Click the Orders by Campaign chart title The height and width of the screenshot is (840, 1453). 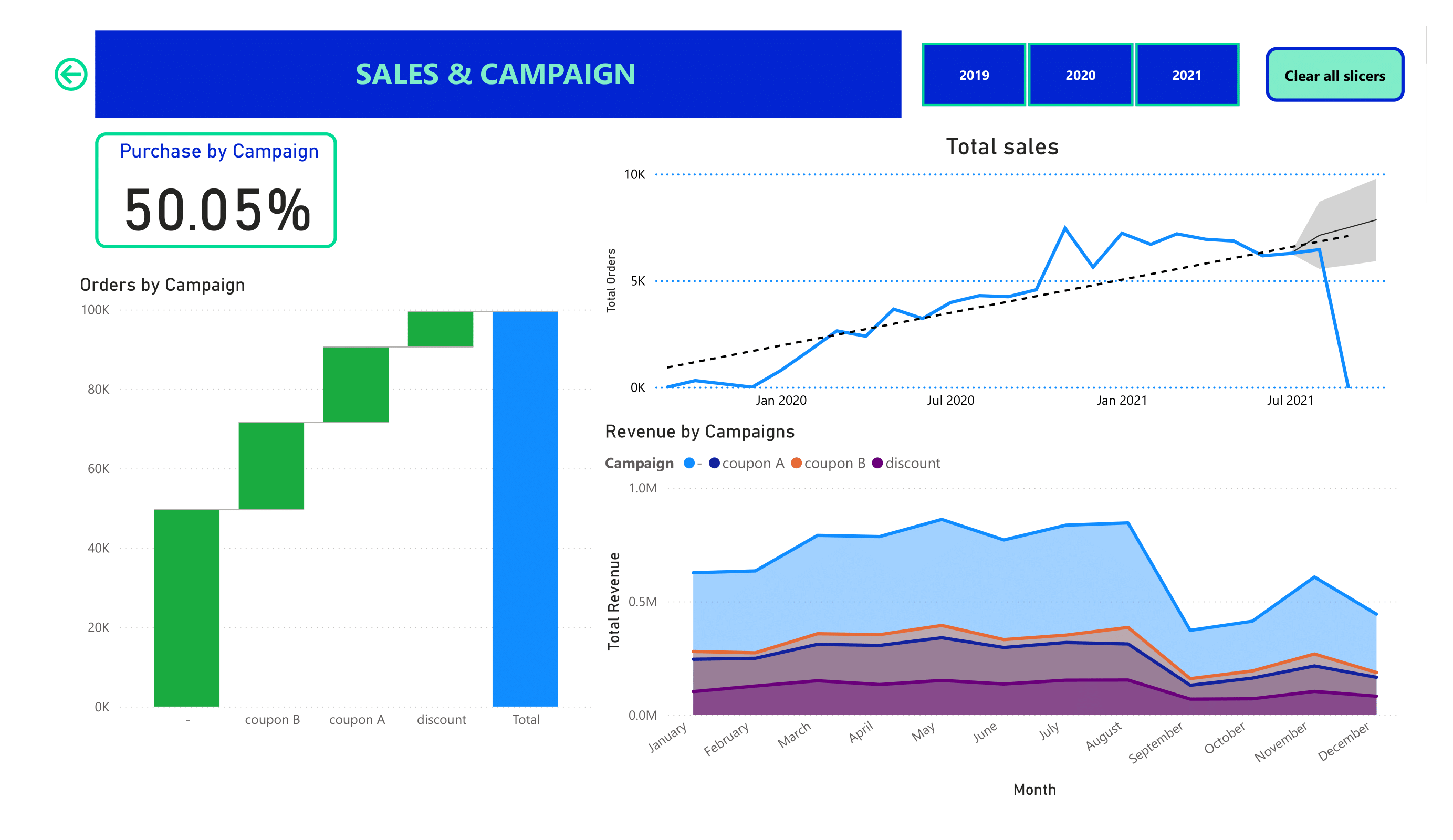point(162,285)
